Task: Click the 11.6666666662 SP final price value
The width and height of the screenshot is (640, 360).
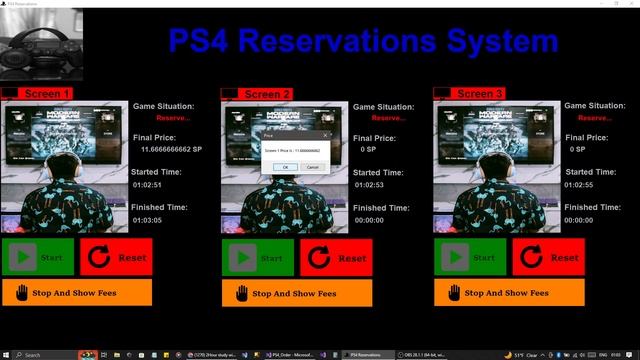Action: 171,149
